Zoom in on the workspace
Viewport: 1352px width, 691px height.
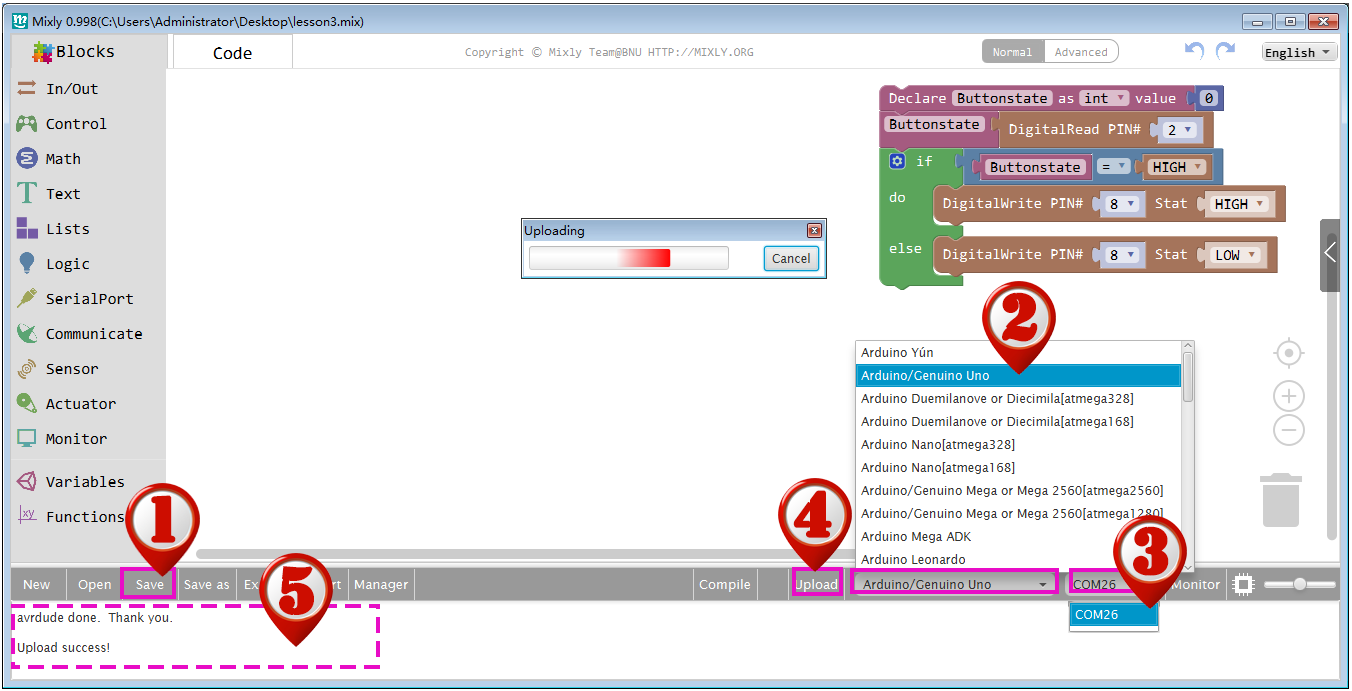click(1289, 396)
